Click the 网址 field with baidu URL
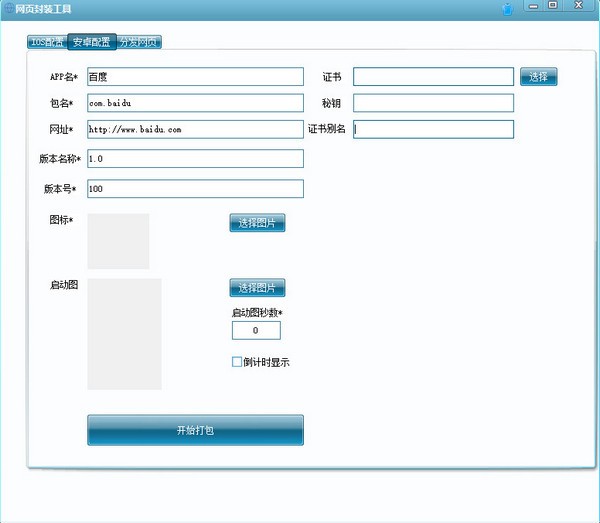600x523 pixels. [x=196, y=129]
